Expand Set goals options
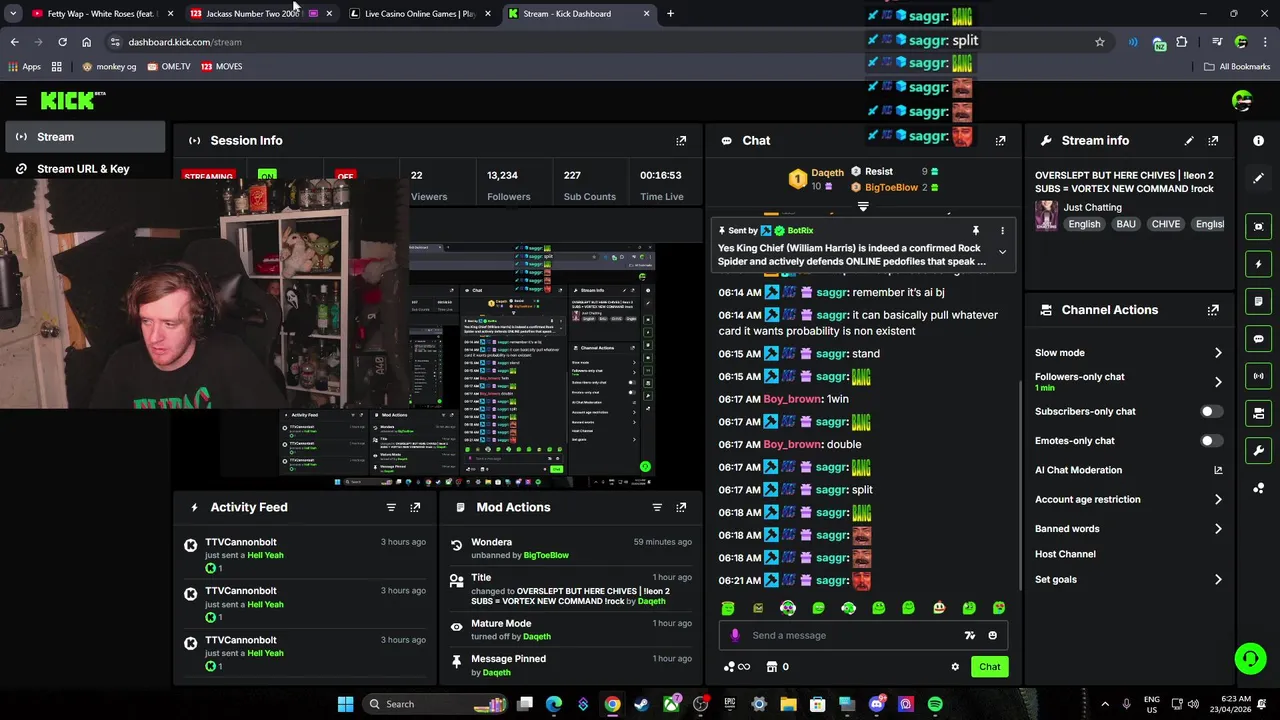 [x=1218, y=580]
